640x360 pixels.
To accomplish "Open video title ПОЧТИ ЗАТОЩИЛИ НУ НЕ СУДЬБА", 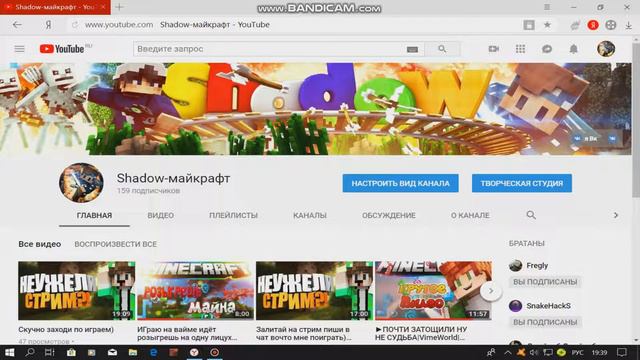I will tap(421, 333).
